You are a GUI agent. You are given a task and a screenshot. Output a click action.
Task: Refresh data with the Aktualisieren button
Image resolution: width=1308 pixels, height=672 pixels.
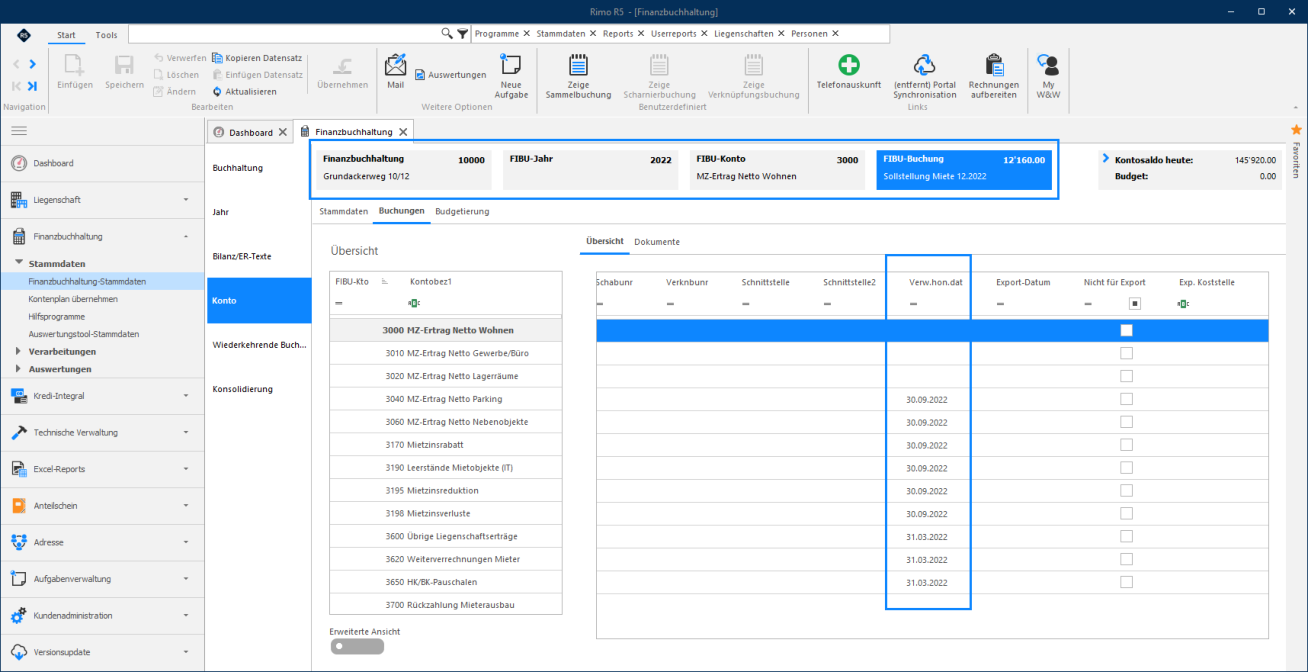[x=244, y=91]
